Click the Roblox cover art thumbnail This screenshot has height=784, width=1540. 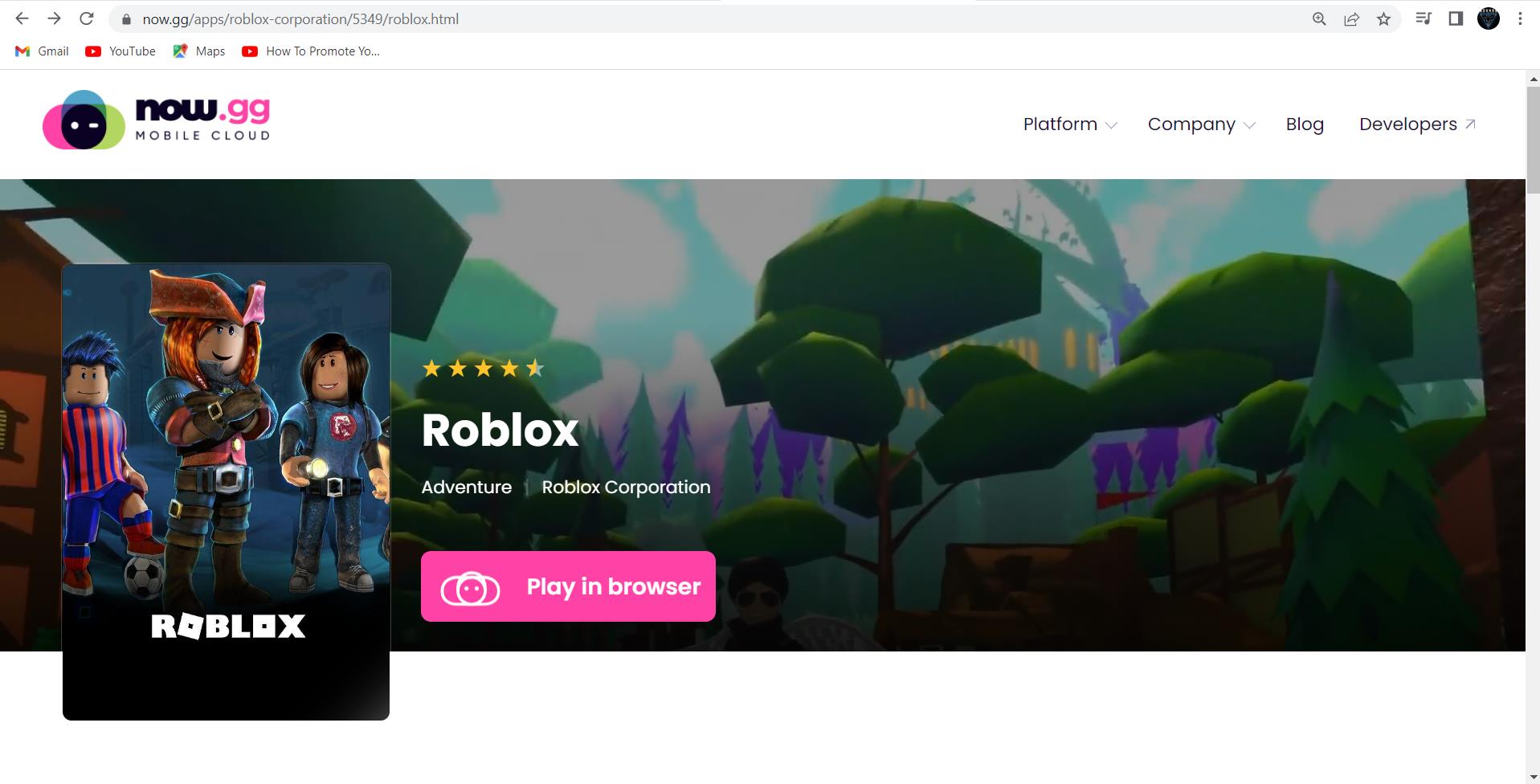tap(226, 492)
